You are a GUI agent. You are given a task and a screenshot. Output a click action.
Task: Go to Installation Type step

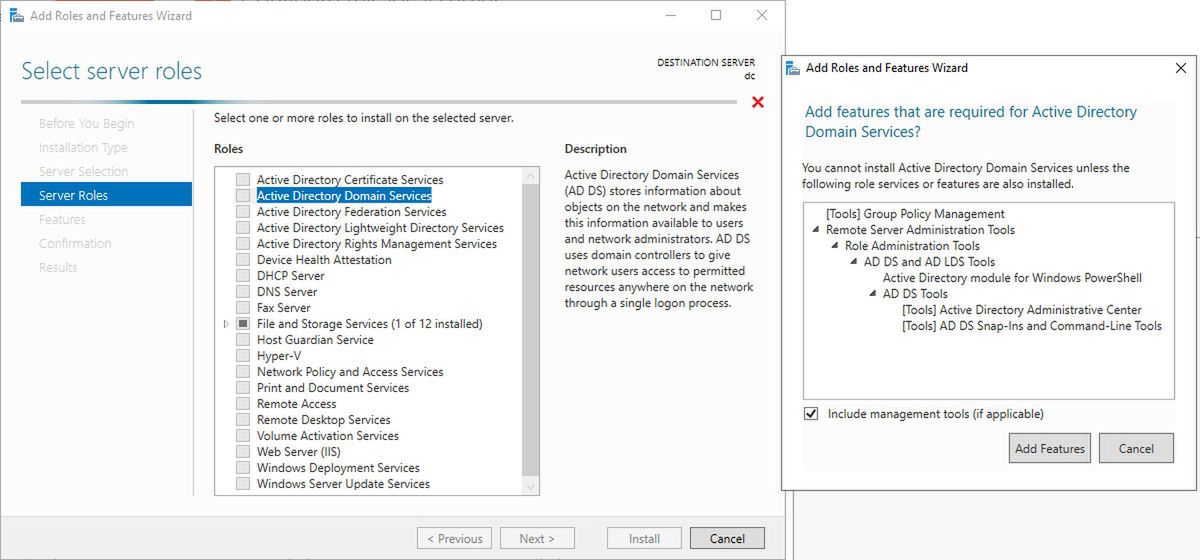coord(83,148)
